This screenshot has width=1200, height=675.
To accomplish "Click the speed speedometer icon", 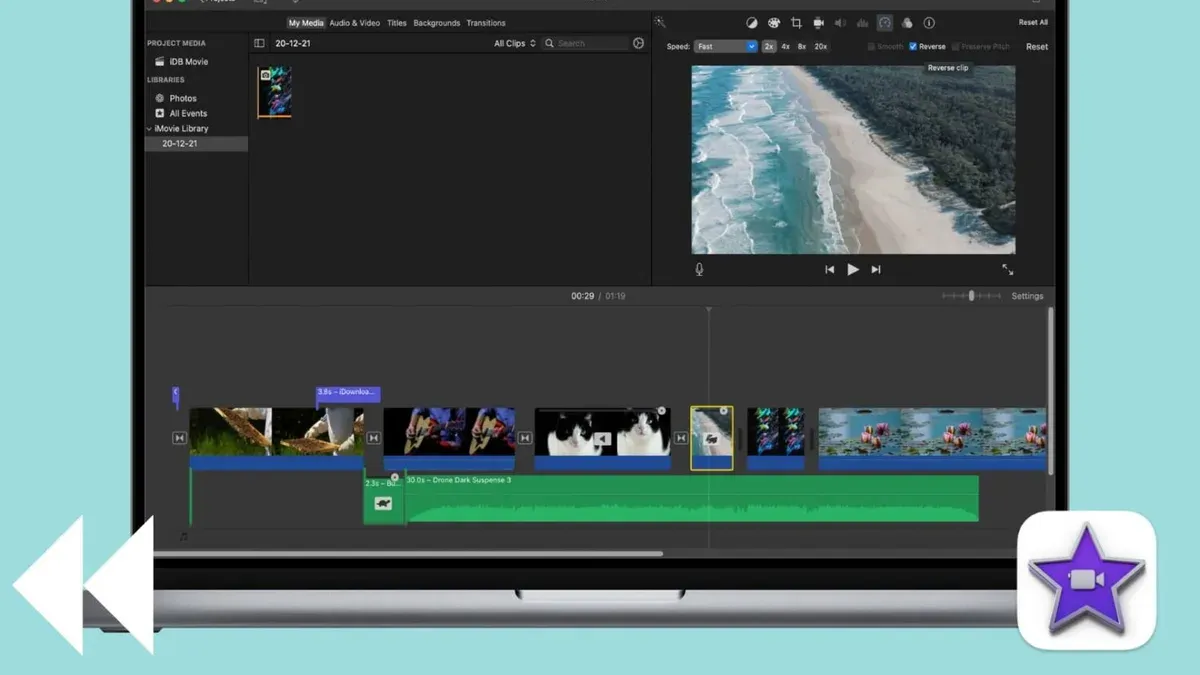I will (885, 22).
